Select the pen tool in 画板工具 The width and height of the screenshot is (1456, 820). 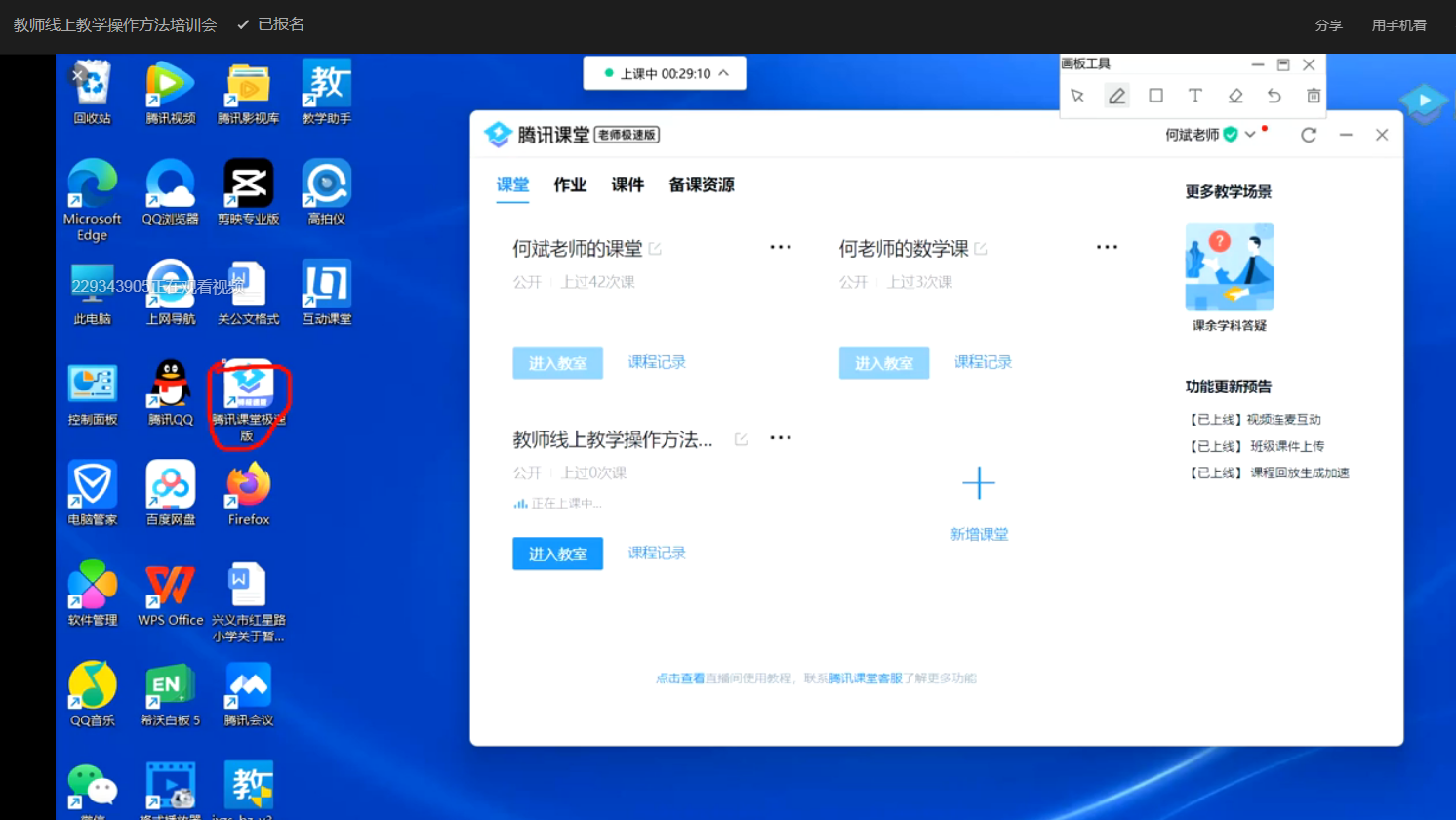tap(1116, 96)
